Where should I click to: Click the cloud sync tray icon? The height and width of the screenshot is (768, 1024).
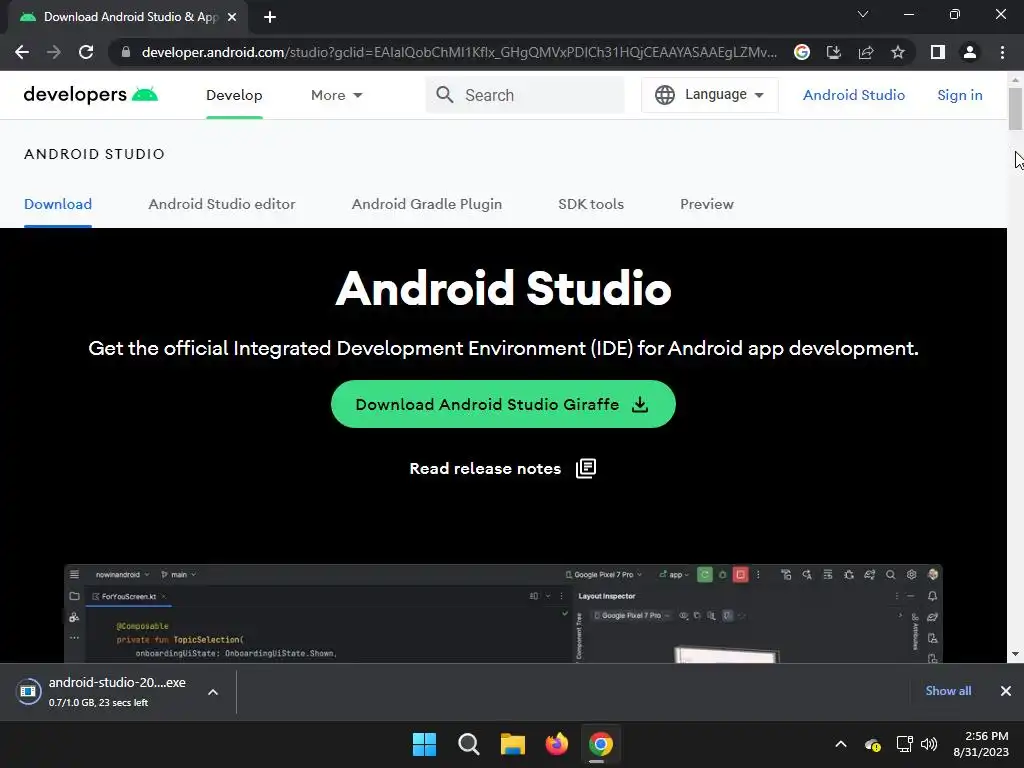873,744
